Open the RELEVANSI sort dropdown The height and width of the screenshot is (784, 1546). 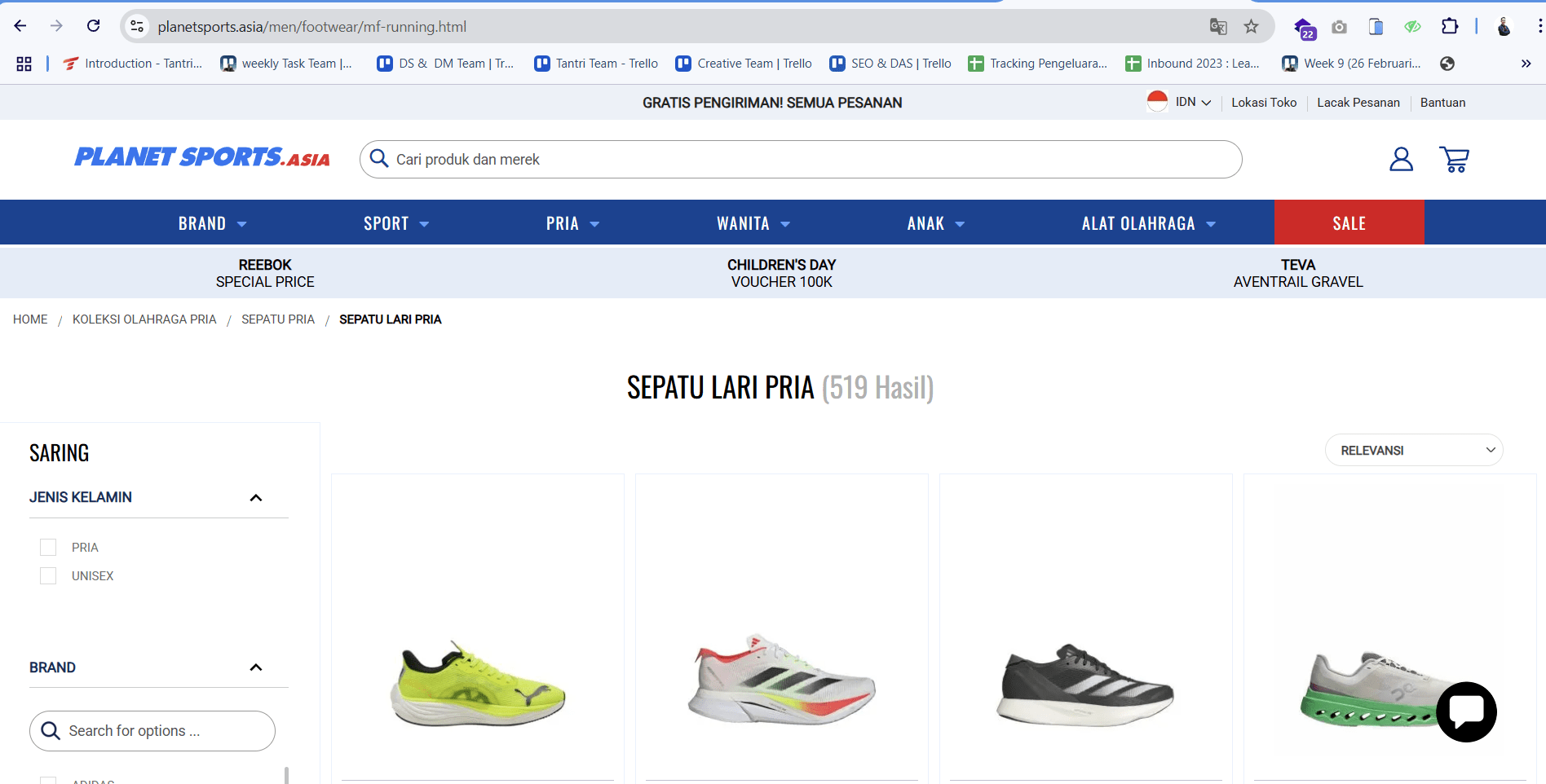pyautogui.click(x=1414, y=450)
